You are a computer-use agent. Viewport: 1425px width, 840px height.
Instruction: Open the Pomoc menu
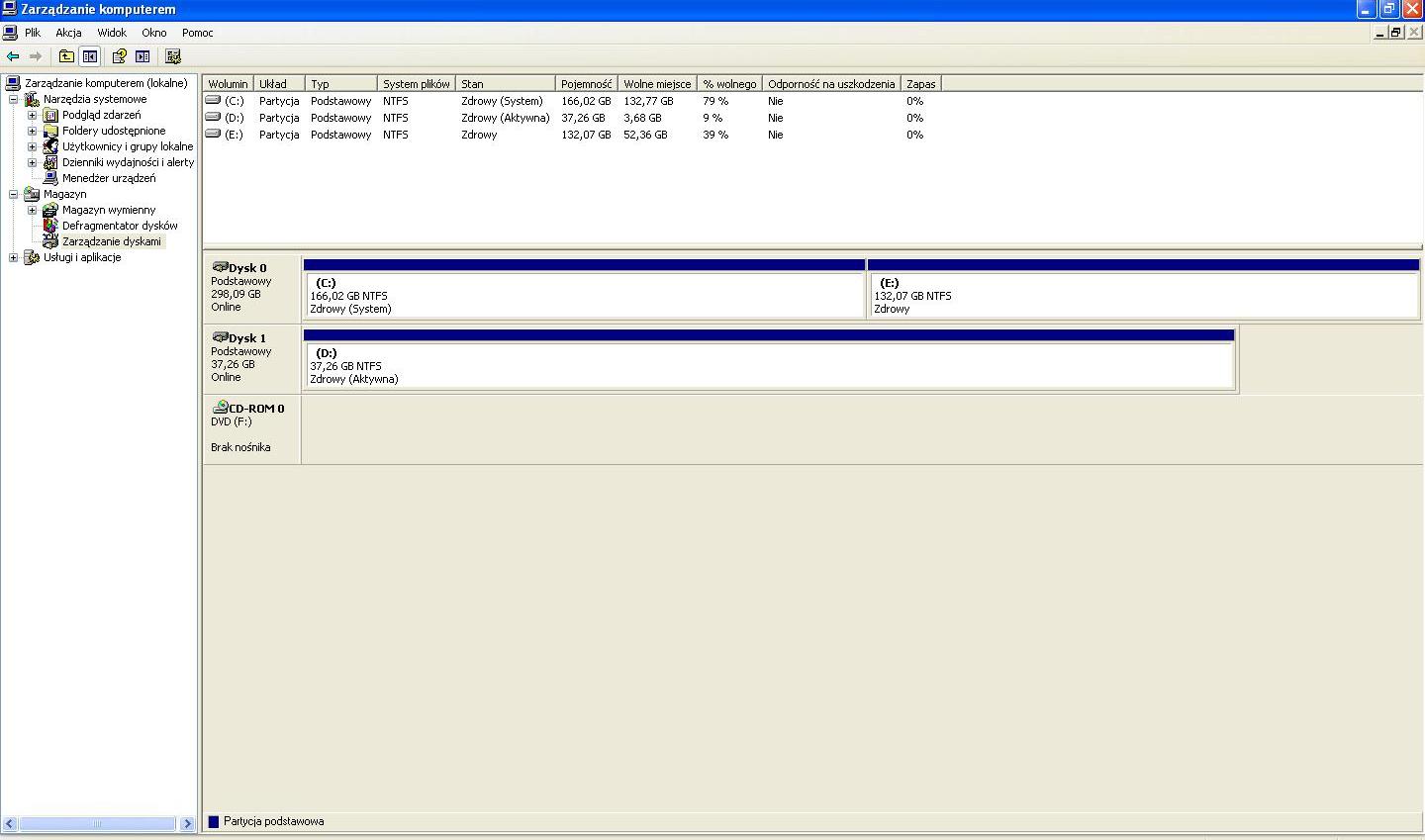click(x=197, y=33)
